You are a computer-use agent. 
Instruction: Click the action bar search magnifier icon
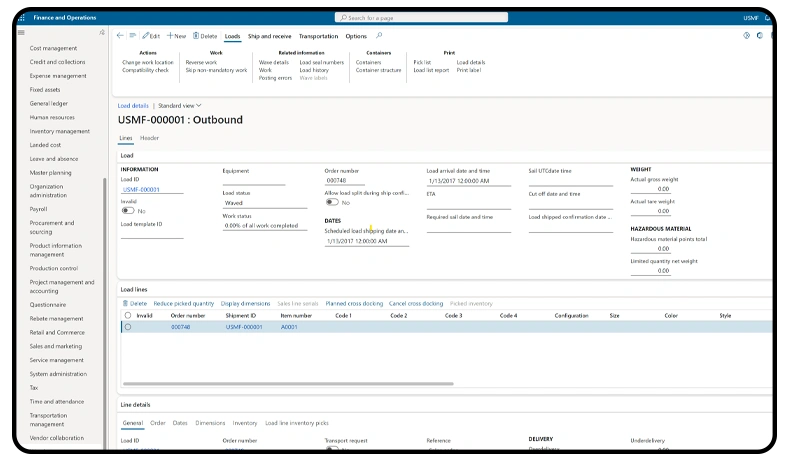point(379,36)
